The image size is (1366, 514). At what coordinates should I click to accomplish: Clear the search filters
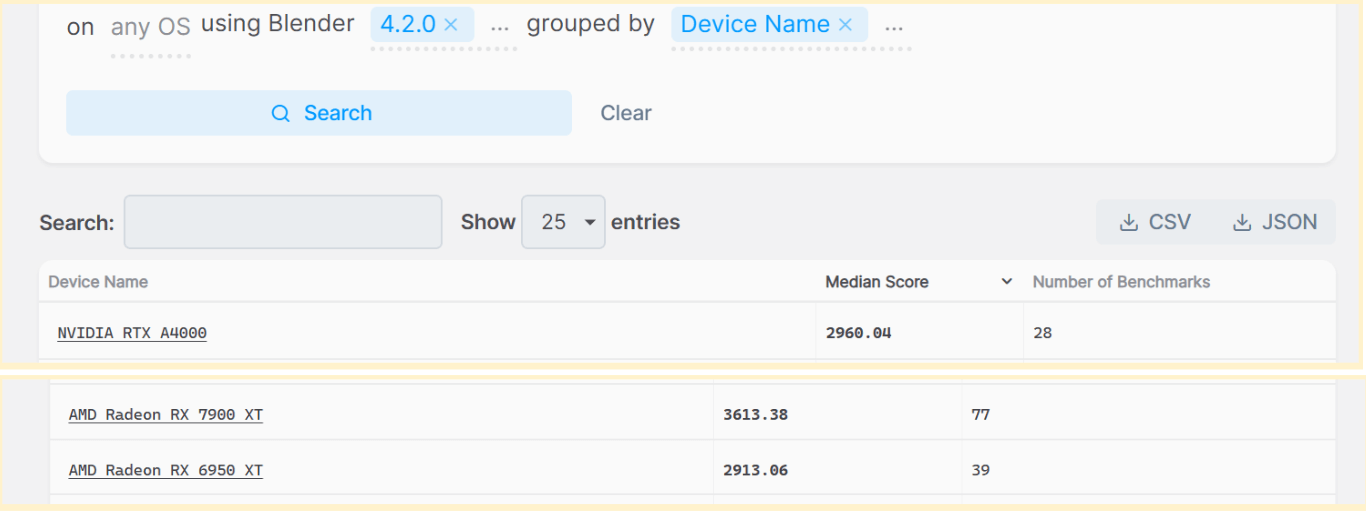626,113
